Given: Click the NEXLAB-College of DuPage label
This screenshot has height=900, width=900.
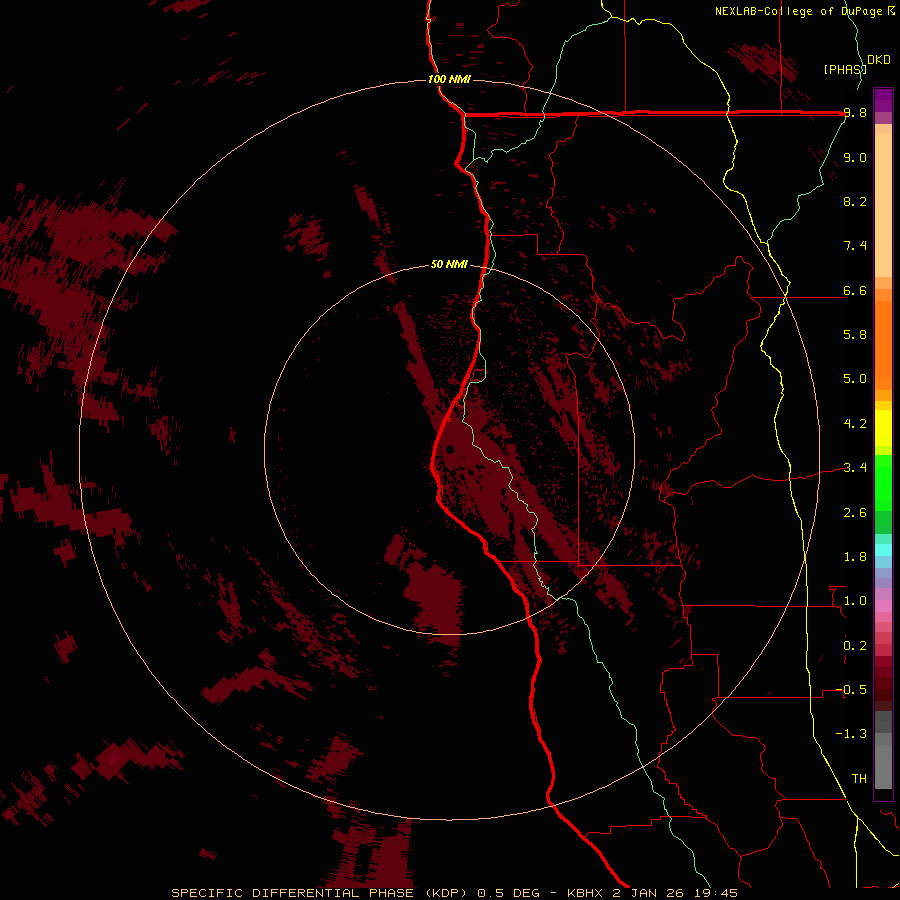Looking at the screenshot, I should tap(801, 11).
